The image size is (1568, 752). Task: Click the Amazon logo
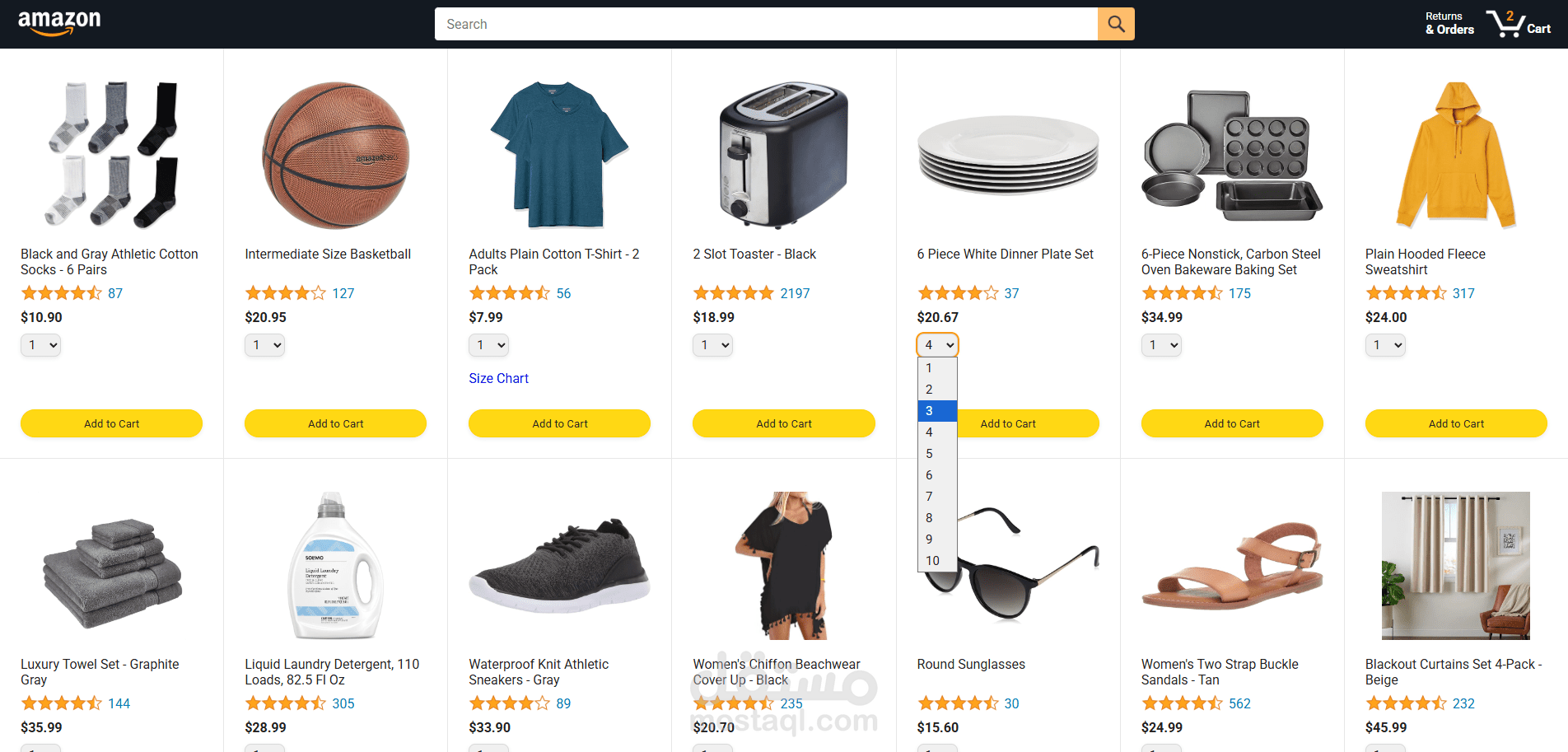pos(59,23)
